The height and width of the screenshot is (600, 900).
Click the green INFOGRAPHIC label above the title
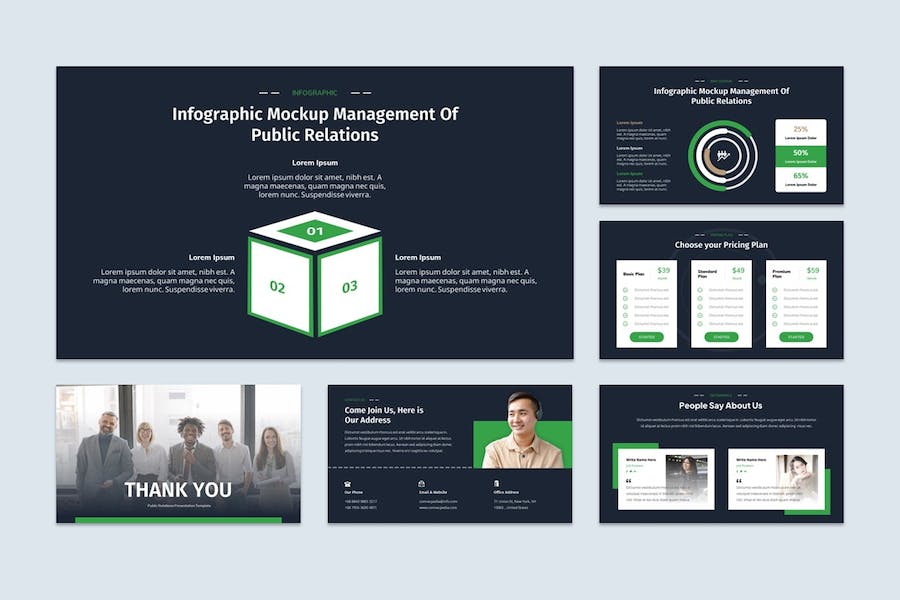point(315,92)
